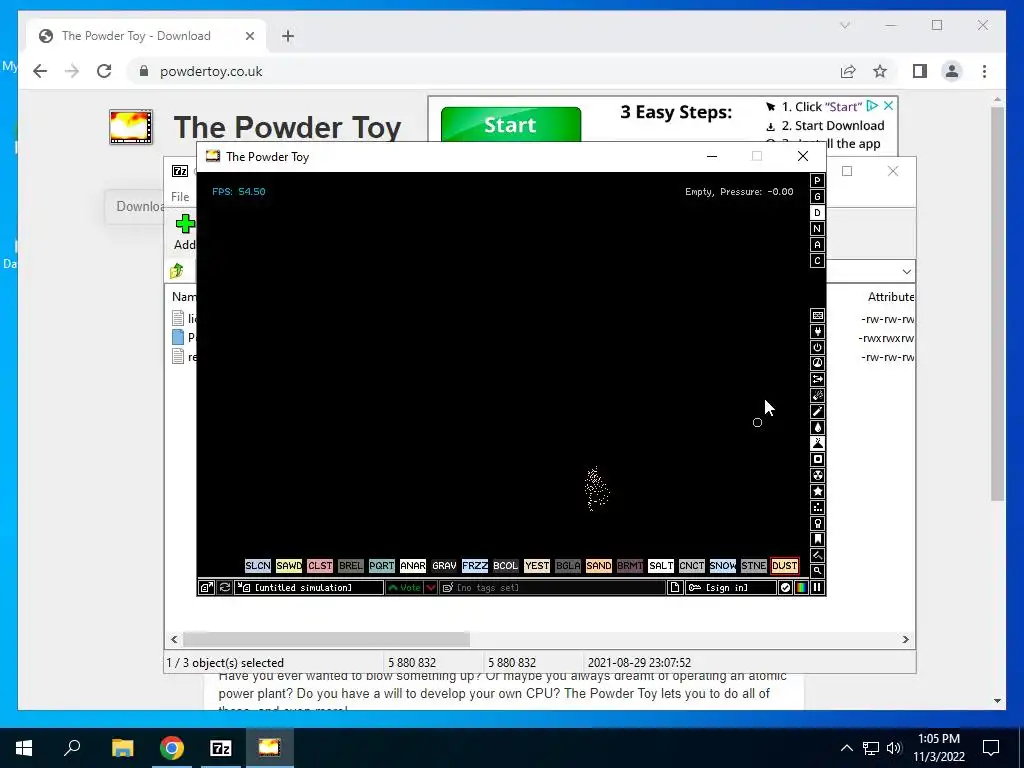Click the 7-Zip up-folder icon
The height and width of the screenshot is (768, 1024).
pos(177,271)
